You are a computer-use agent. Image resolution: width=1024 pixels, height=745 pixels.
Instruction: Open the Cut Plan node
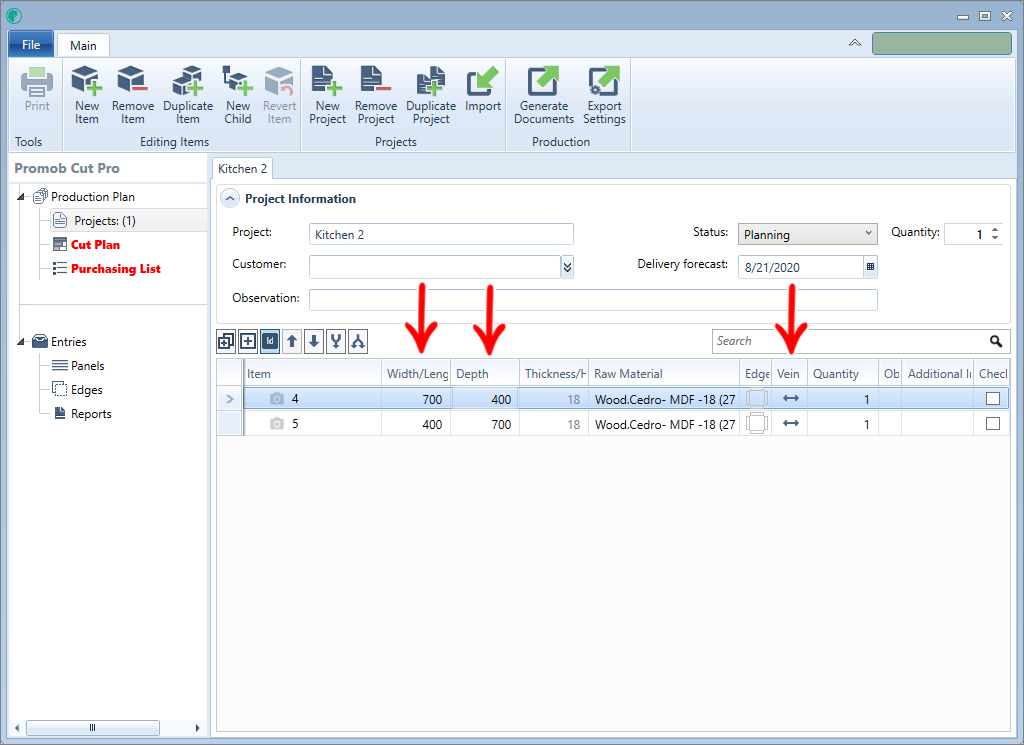click(95, 245)
